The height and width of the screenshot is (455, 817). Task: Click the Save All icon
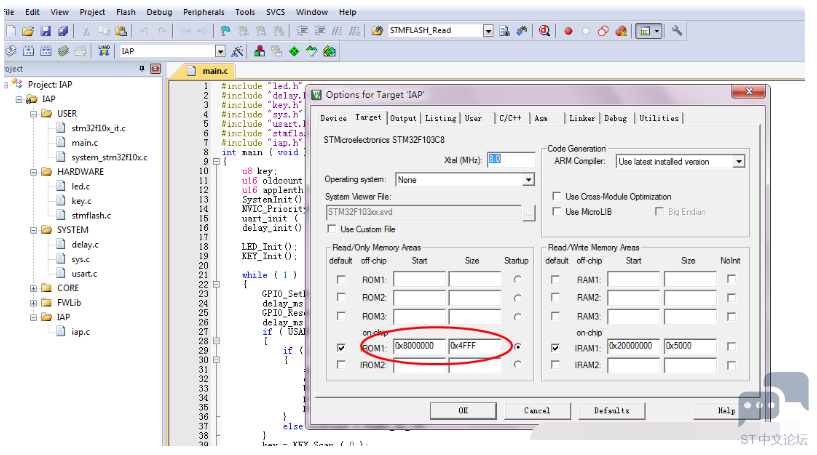click(63, 31)
